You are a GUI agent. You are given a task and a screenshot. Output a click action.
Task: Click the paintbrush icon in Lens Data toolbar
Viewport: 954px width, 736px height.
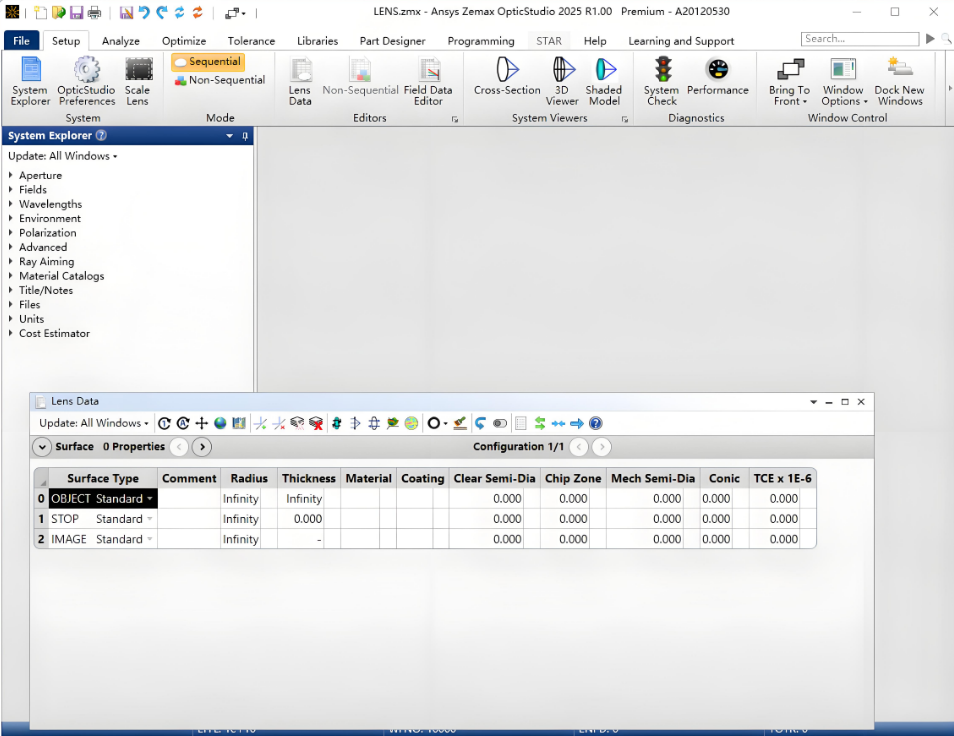pyautogui.click(x=461, y=423)
